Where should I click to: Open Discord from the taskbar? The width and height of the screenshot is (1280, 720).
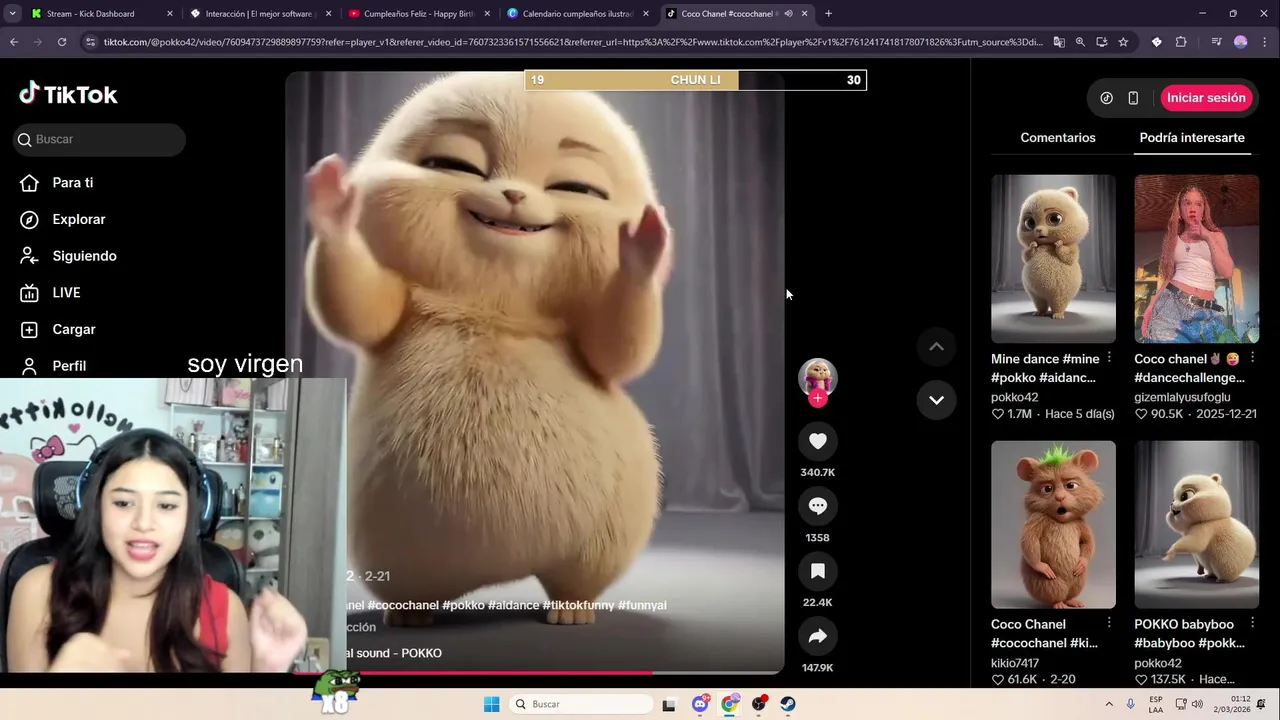pyautogui.click(x=700, y=704)
